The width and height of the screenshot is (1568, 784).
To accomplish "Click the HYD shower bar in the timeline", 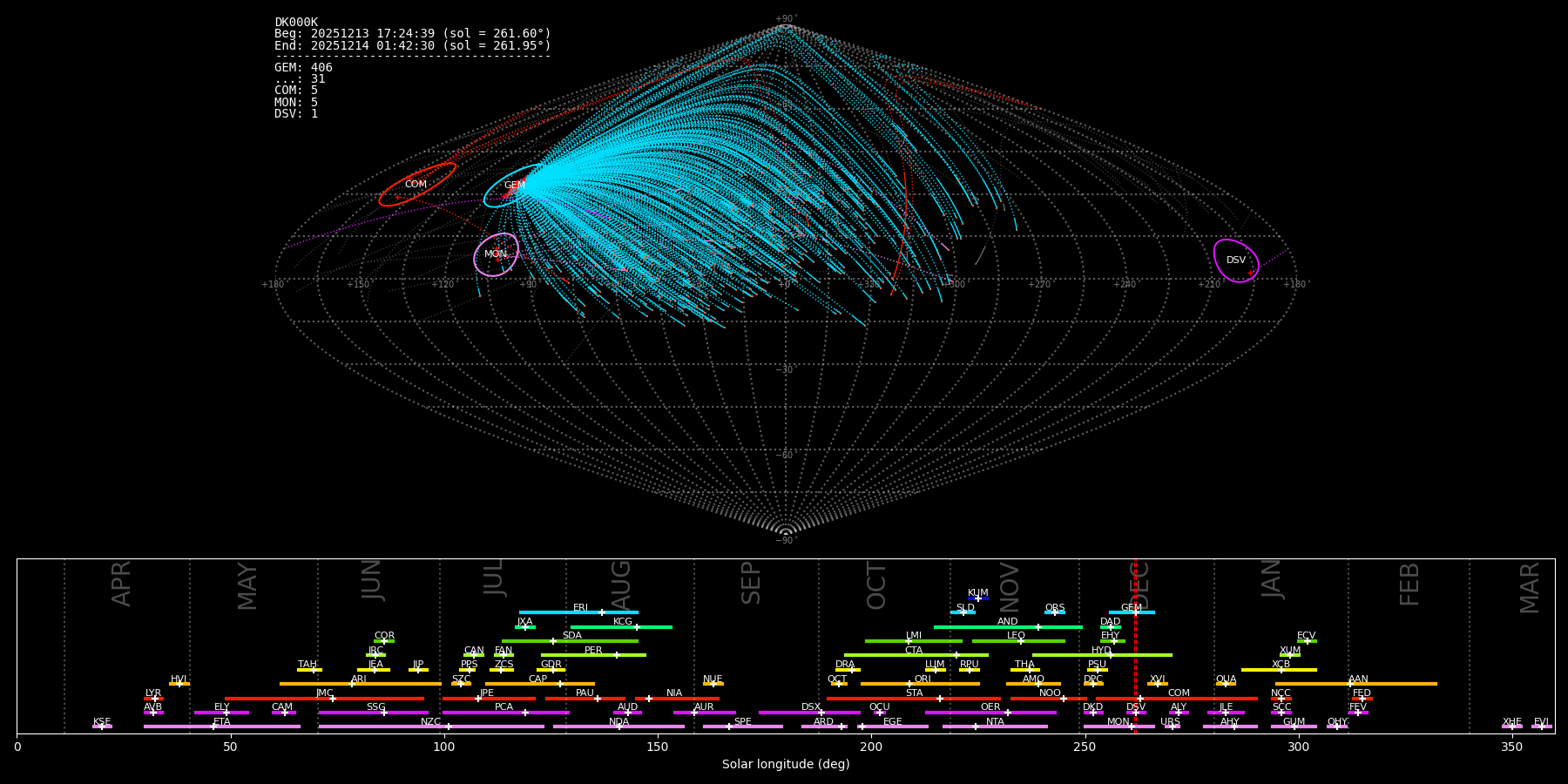I will (x=1102, y=655).
